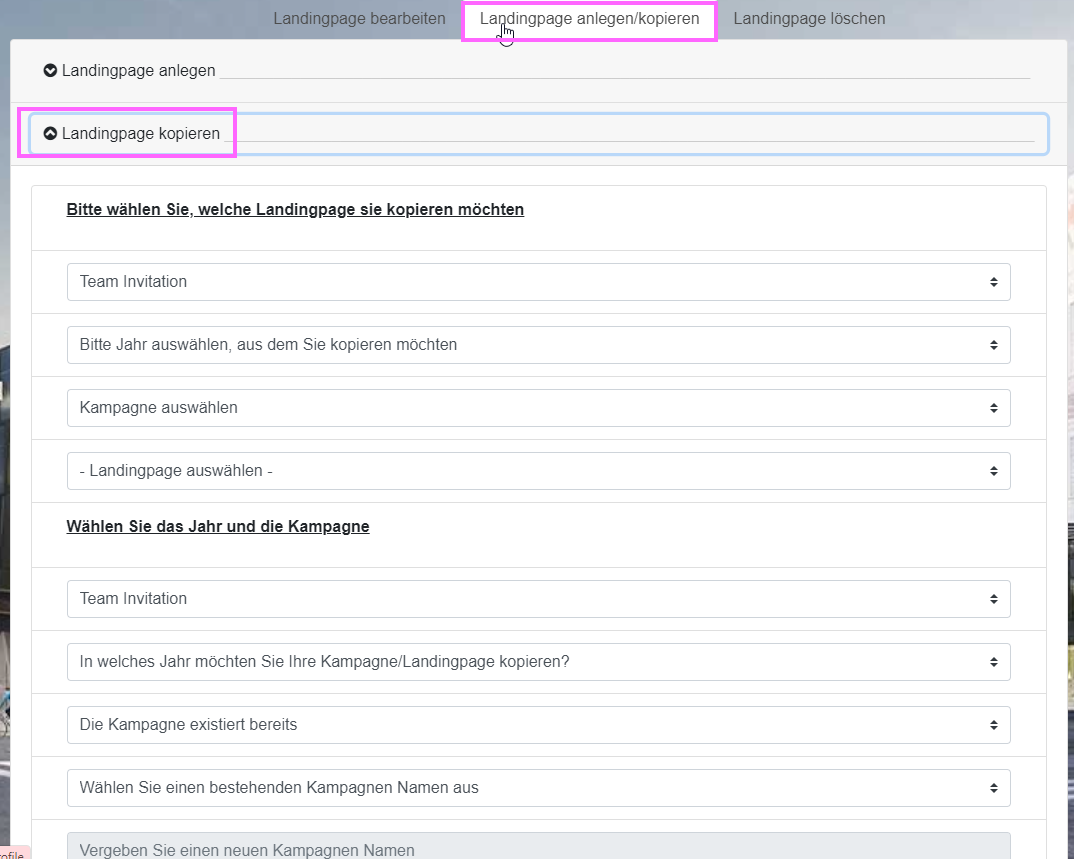Click the profile badge in bottom-left corner
The height and width of the screenshot is (859, 1074).
[12, 853]
